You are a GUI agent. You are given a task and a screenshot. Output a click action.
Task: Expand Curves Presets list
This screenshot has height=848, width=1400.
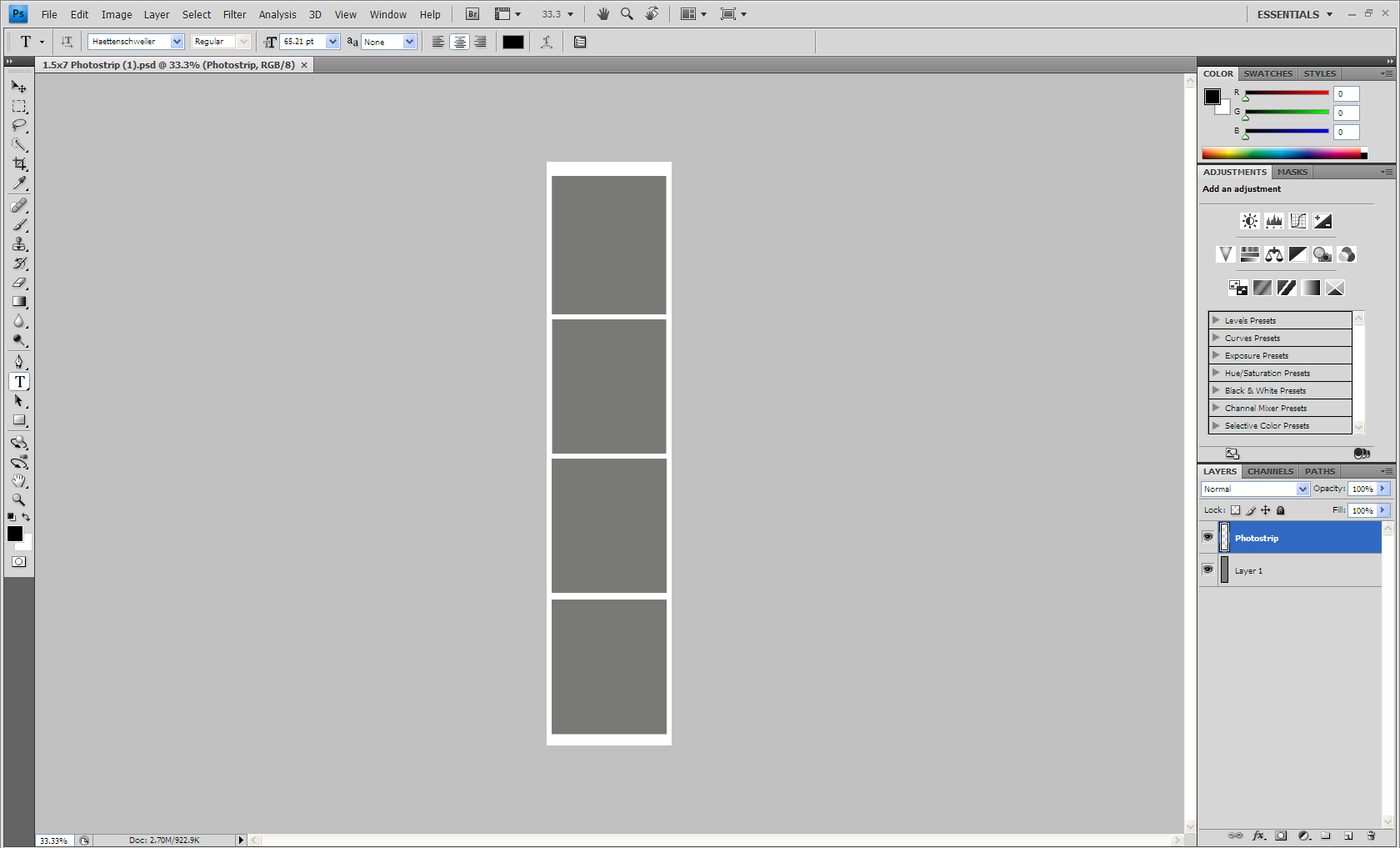tap(1216, 338)
